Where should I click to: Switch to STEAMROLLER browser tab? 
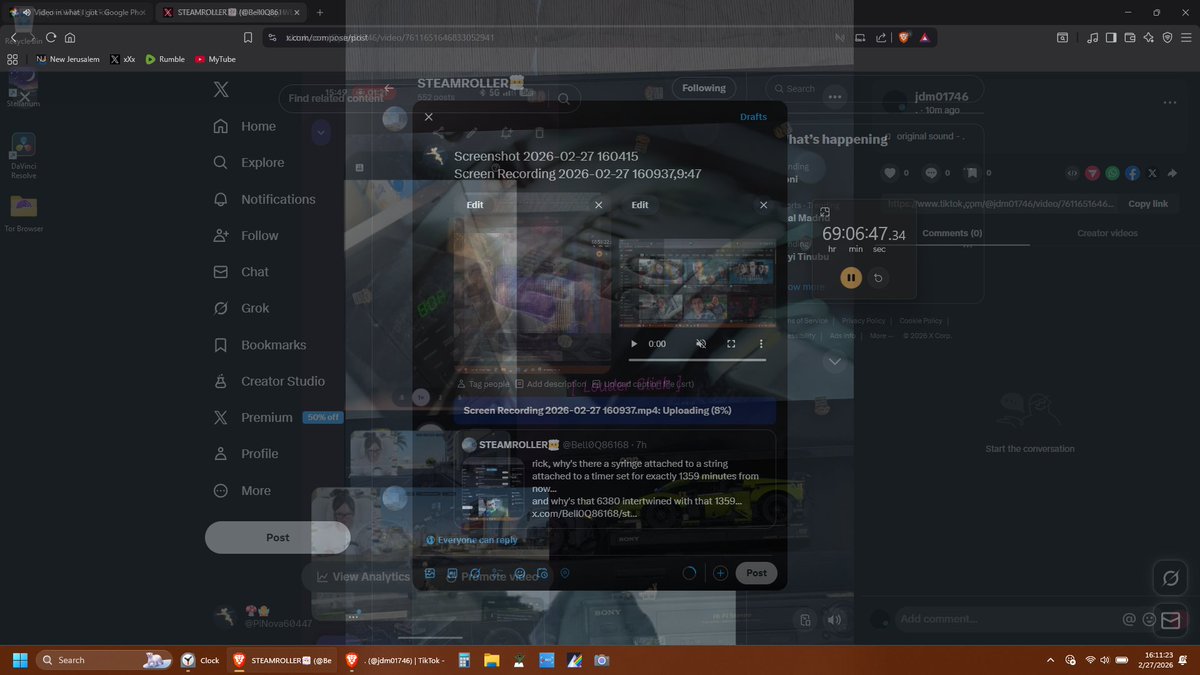coord(232,12)
